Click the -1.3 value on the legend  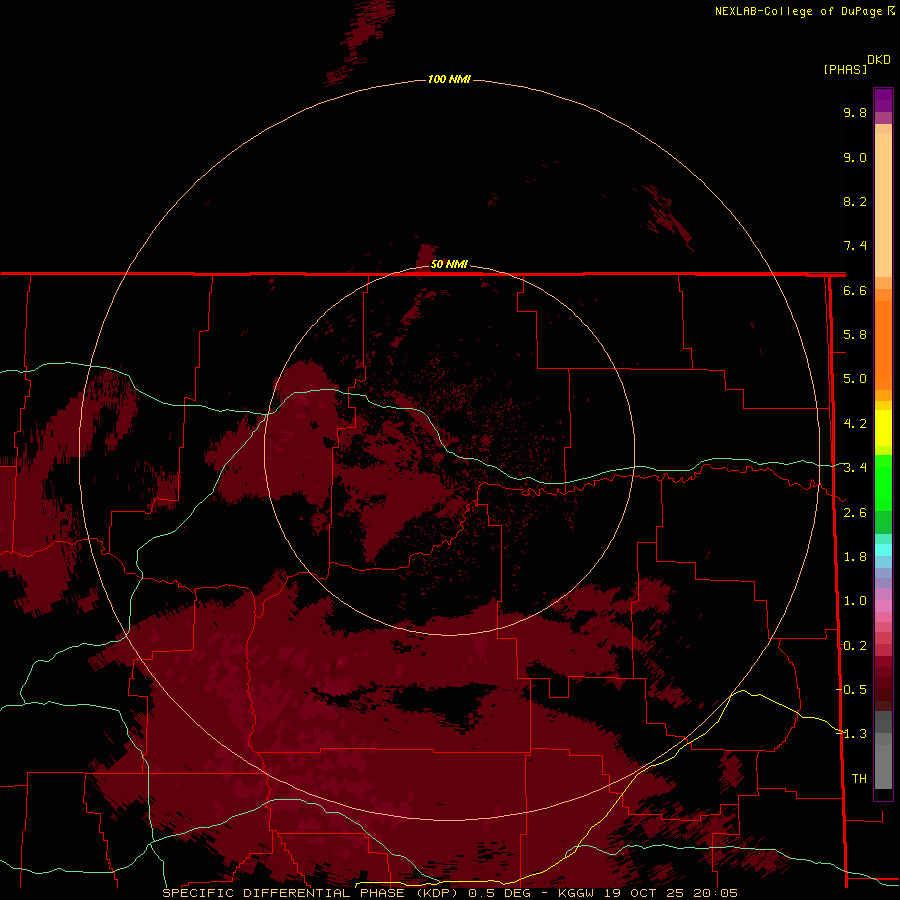(852, 734)
